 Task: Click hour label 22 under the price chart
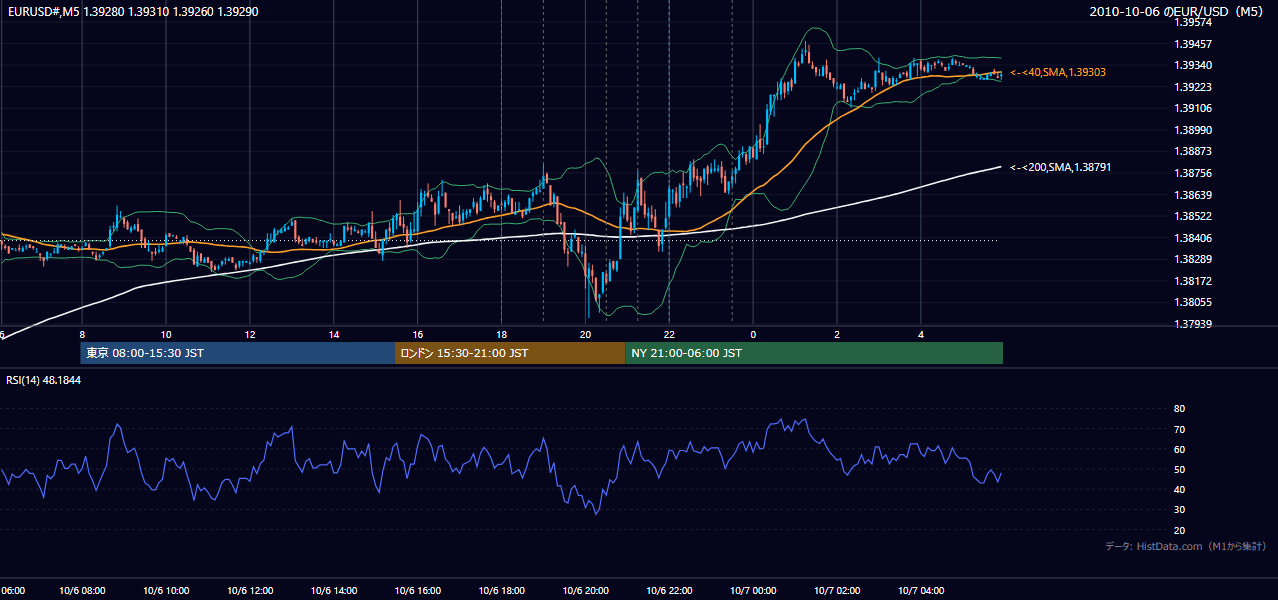pos(669,335)
